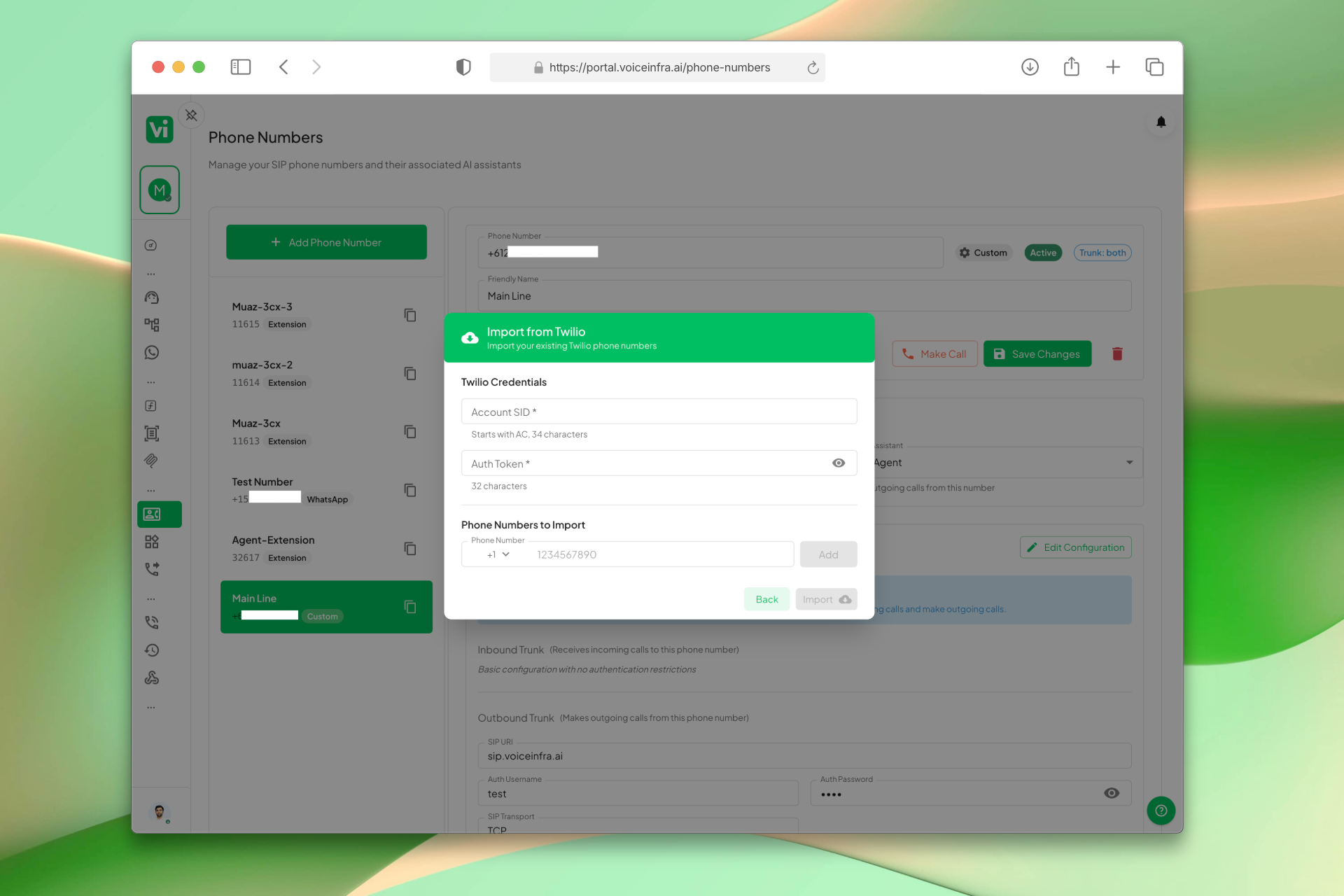The height and width of the screenshot is (896, 1344).
Task: Open the flow diagram icon in sidebar
Action: (151, 325)
